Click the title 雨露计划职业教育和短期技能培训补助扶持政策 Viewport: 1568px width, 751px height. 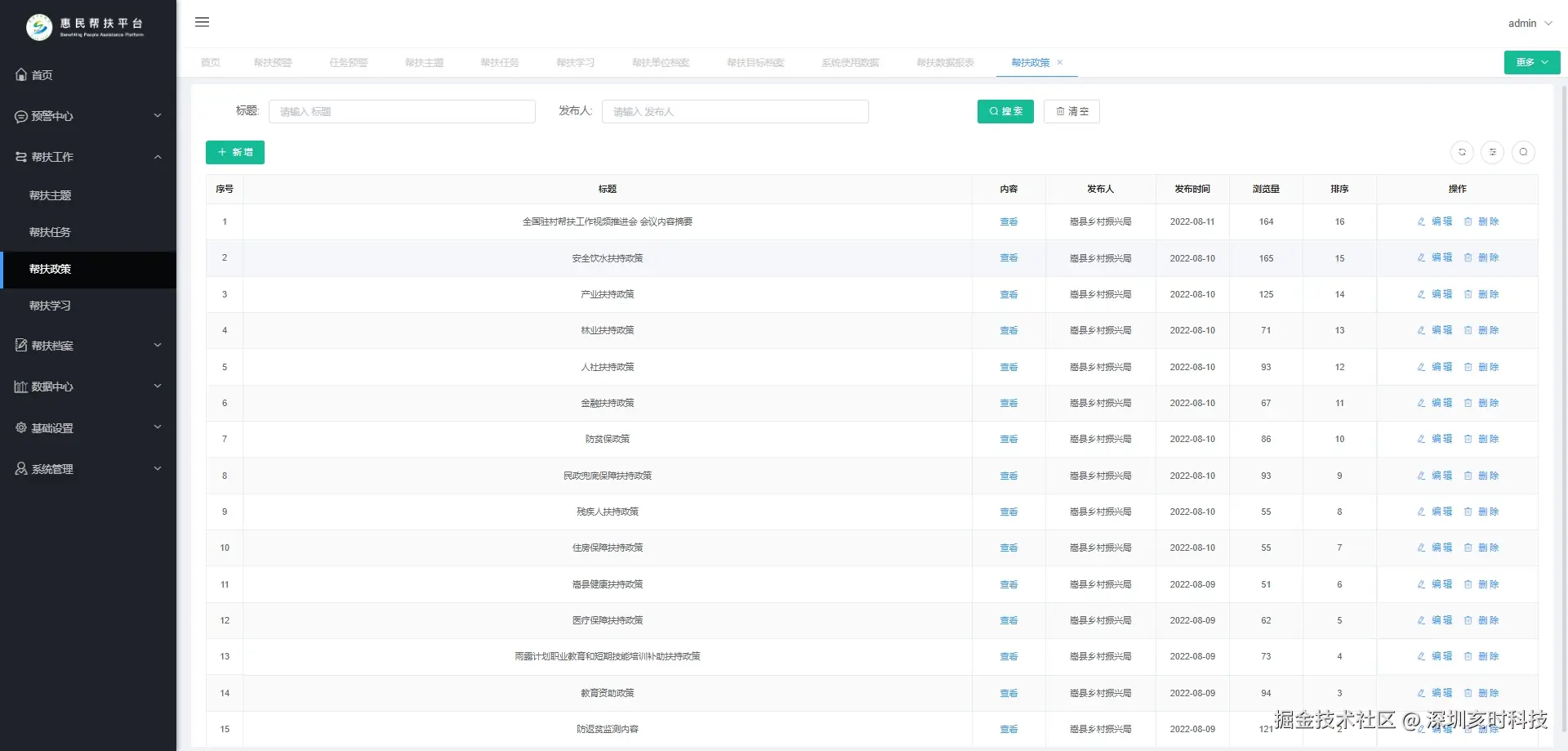pyautogui.click(x=608, y=657)
